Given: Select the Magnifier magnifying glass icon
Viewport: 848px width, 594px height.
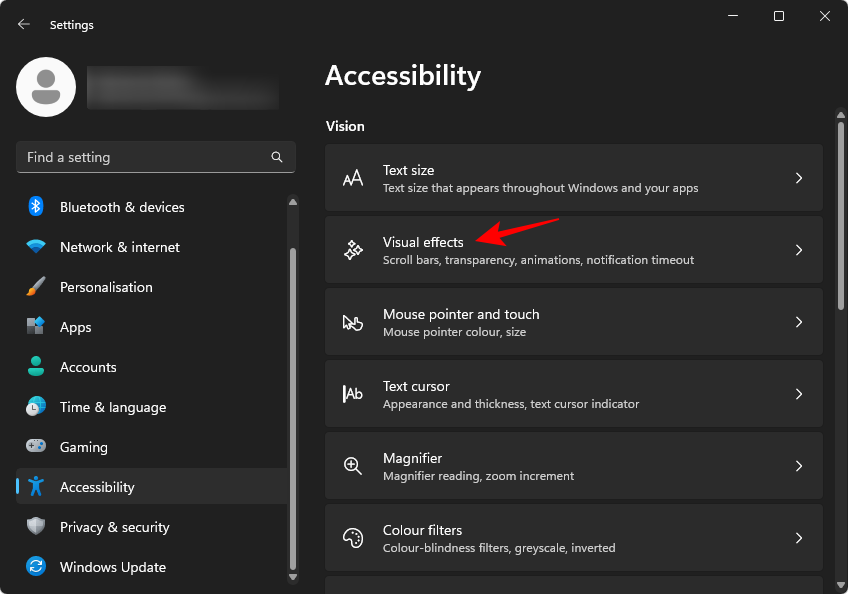Looking at the screenshot, I should tap(353, 466).
